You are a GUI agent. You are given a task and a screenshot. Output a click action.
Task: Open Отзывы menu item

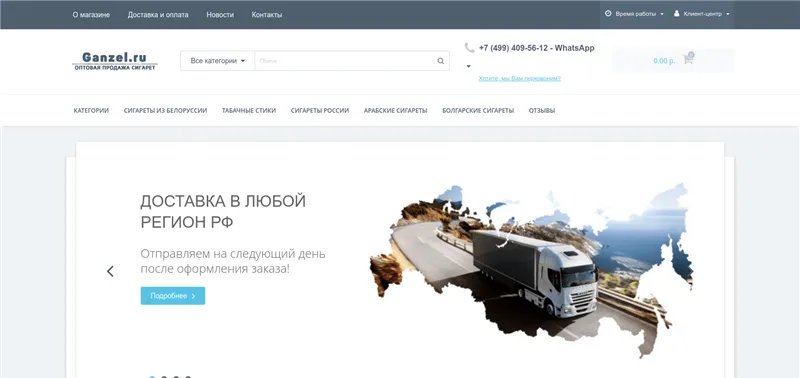[x=542, y=111]
